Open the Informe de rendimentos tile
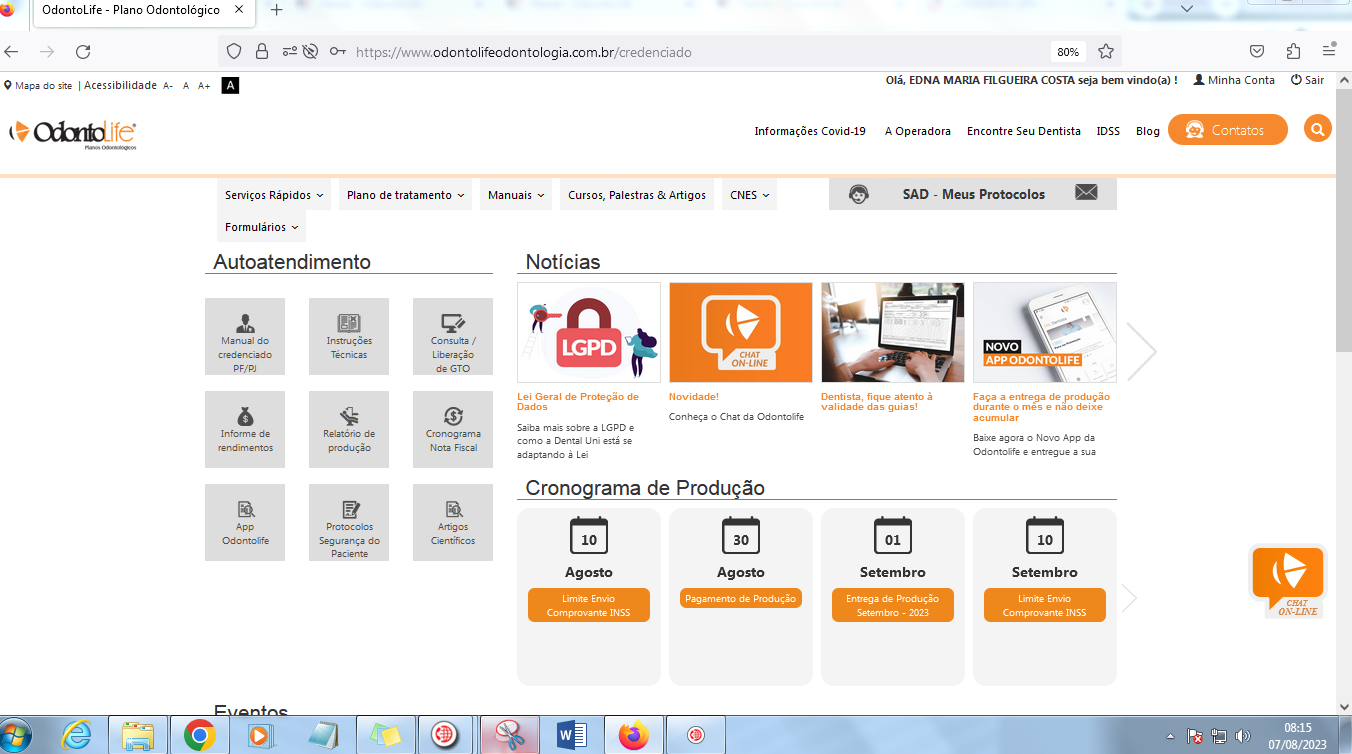Viewport: 1352px width, 754px height. [245, 430]
